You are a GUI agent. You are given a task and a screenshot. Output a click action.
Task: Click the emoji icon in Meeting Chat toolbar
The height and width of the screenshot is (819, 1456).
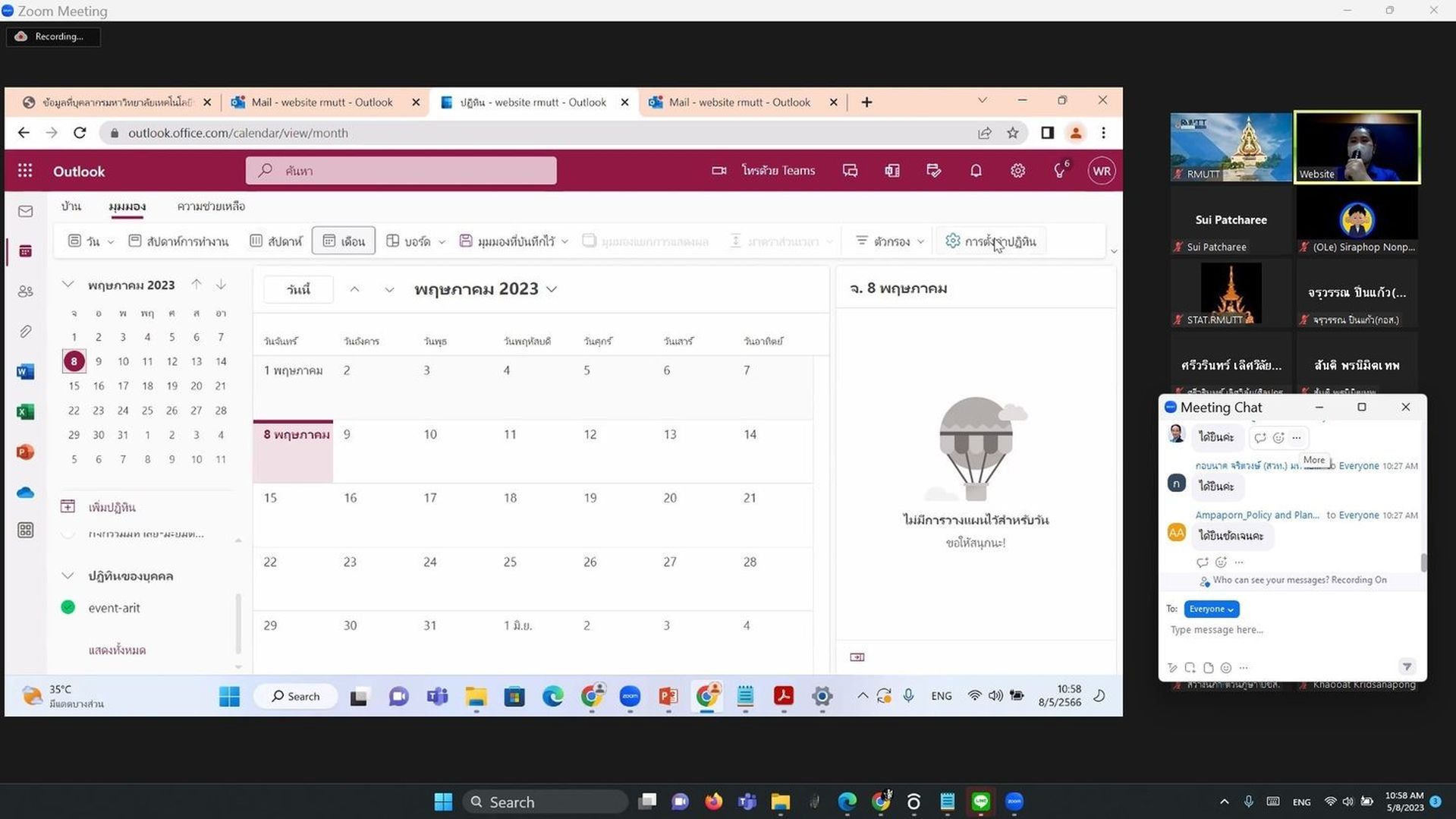pos(1226,668)
